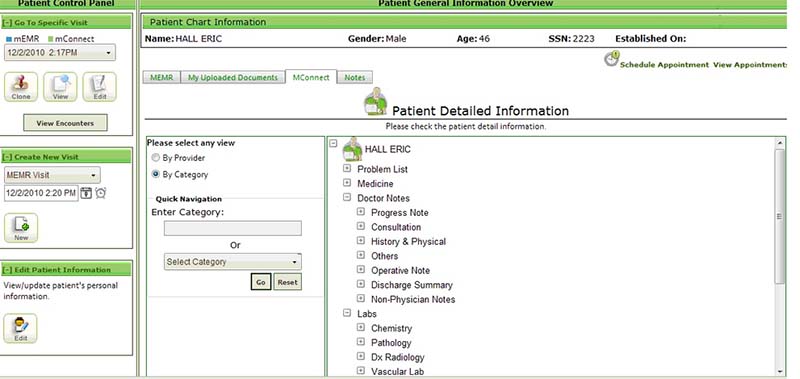800x379 pixels.
Task: Expand the Problem List node
Action: (347, 168)
